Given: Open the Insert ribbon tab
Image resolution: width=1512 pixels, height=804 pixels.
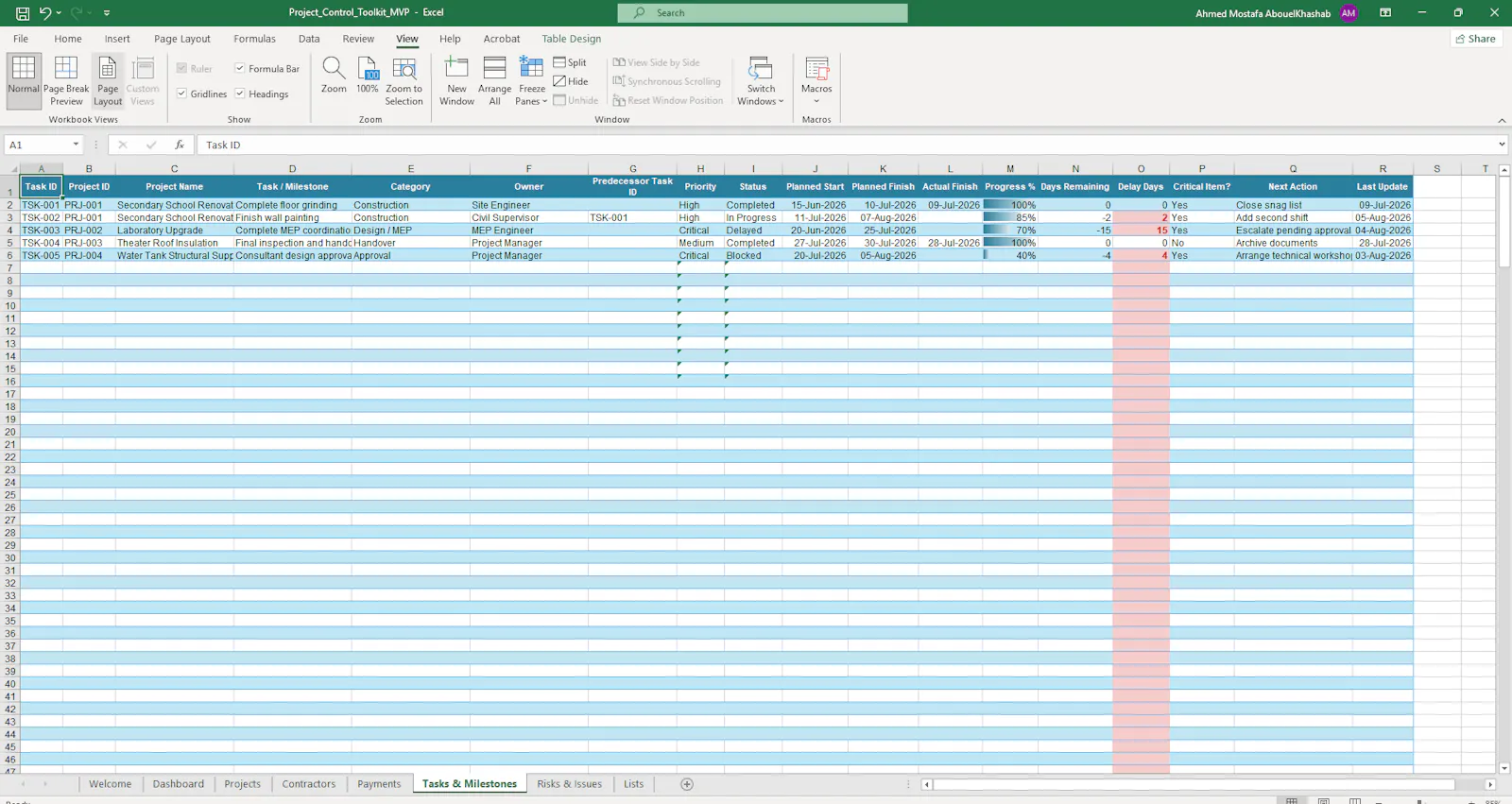Looking at the screenshot, I should click(x=117, y=39).
